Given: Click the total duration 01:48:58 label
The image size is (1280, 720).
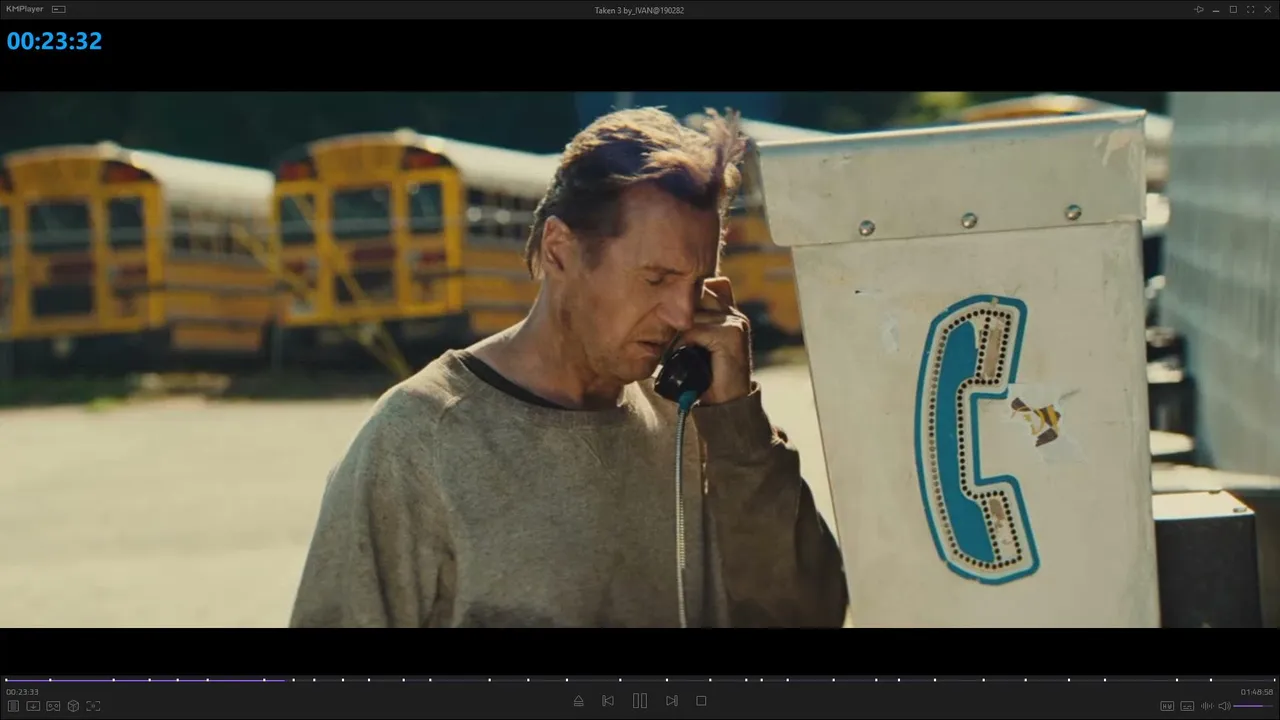Looking at the screenshot, I should (x=1257, y=692).
